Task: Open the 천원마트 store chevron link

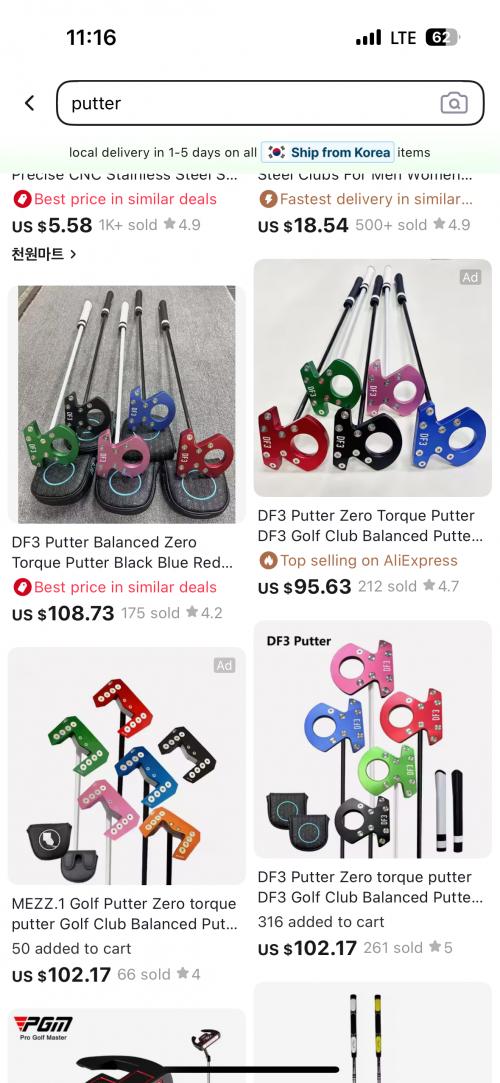Action: click(x=44, y=253)
